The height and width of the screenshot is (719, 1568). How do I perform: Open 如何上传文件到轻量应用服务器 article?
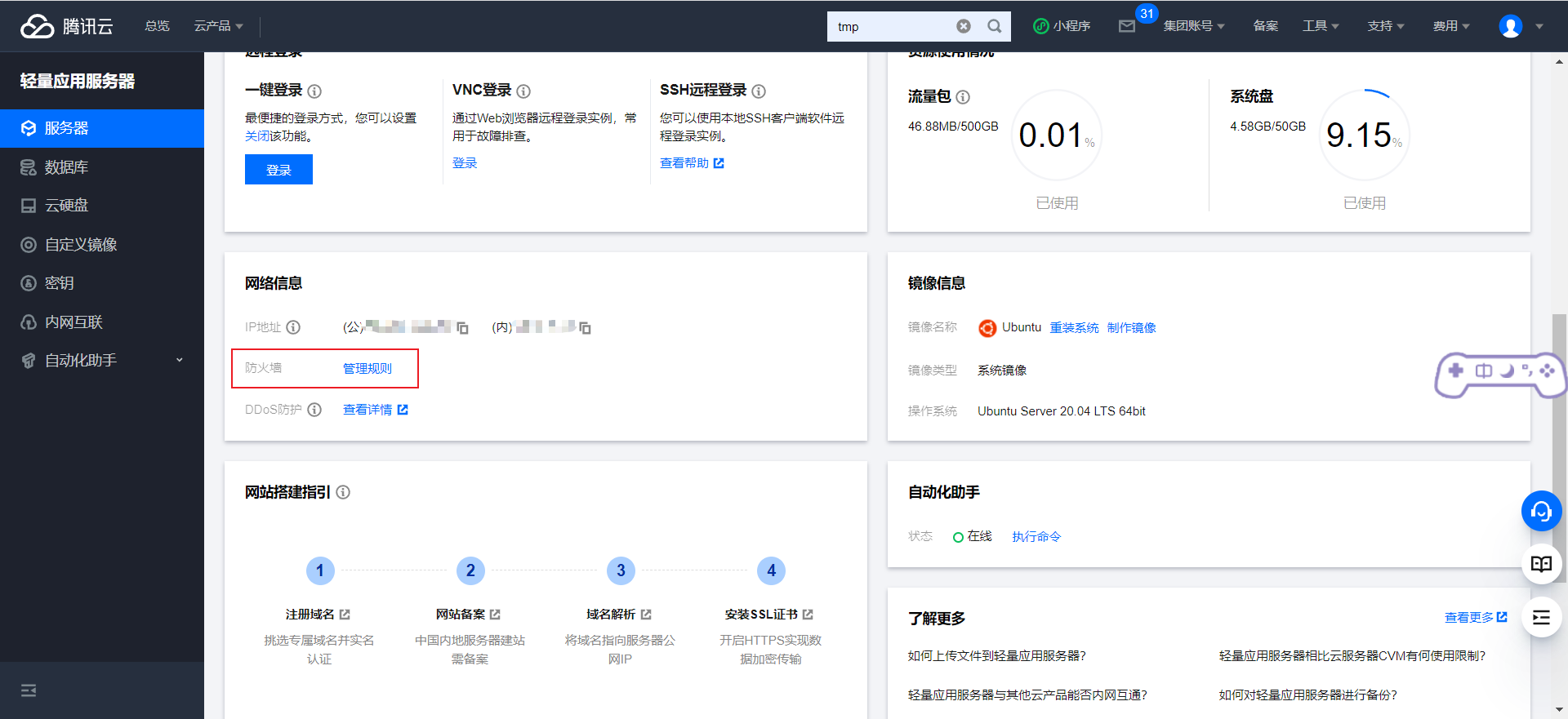point(996,656)
